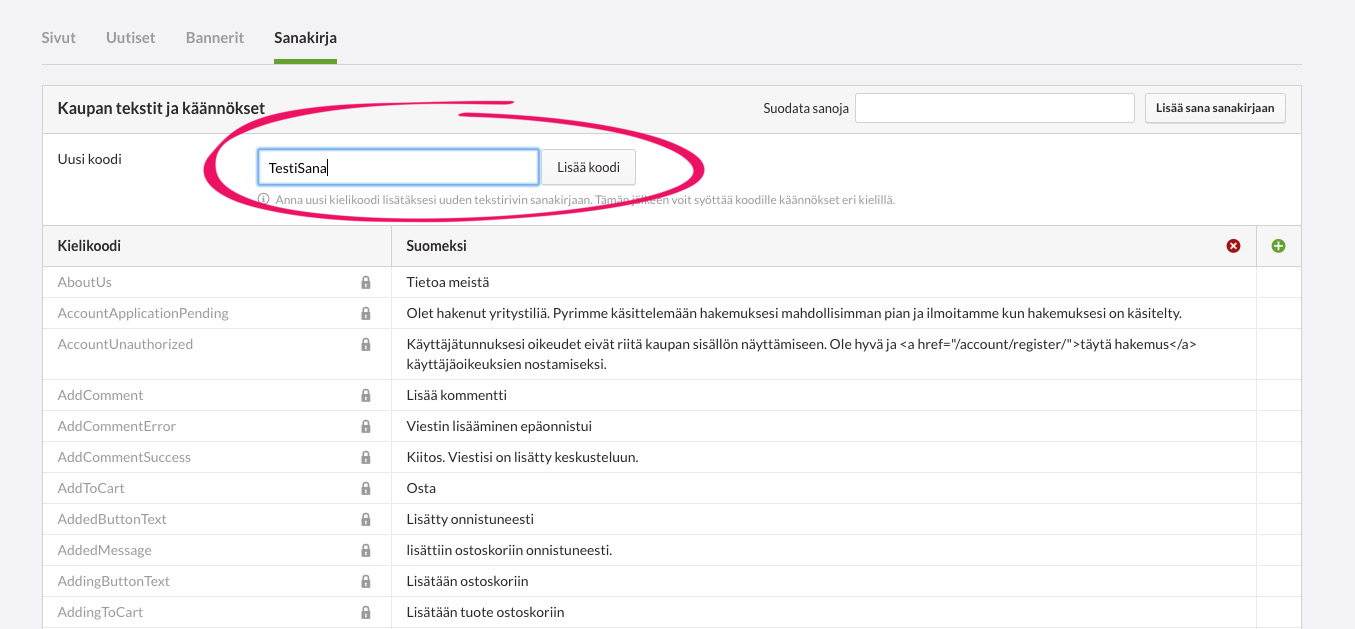Click the lock icon beside AddingToCart
Viewport: 1355px width, 629px height.
(x=366, y=613)
